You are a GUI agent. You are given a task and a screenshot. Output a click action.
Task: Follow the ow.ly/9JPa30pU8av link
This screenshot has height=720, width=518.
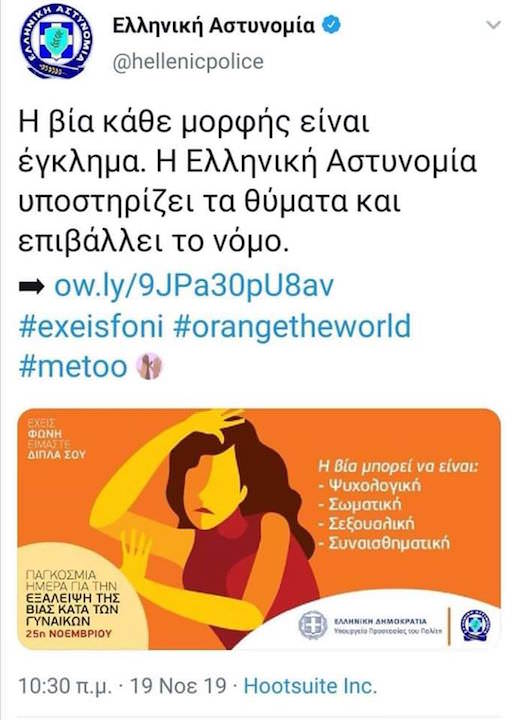(194, 286)
